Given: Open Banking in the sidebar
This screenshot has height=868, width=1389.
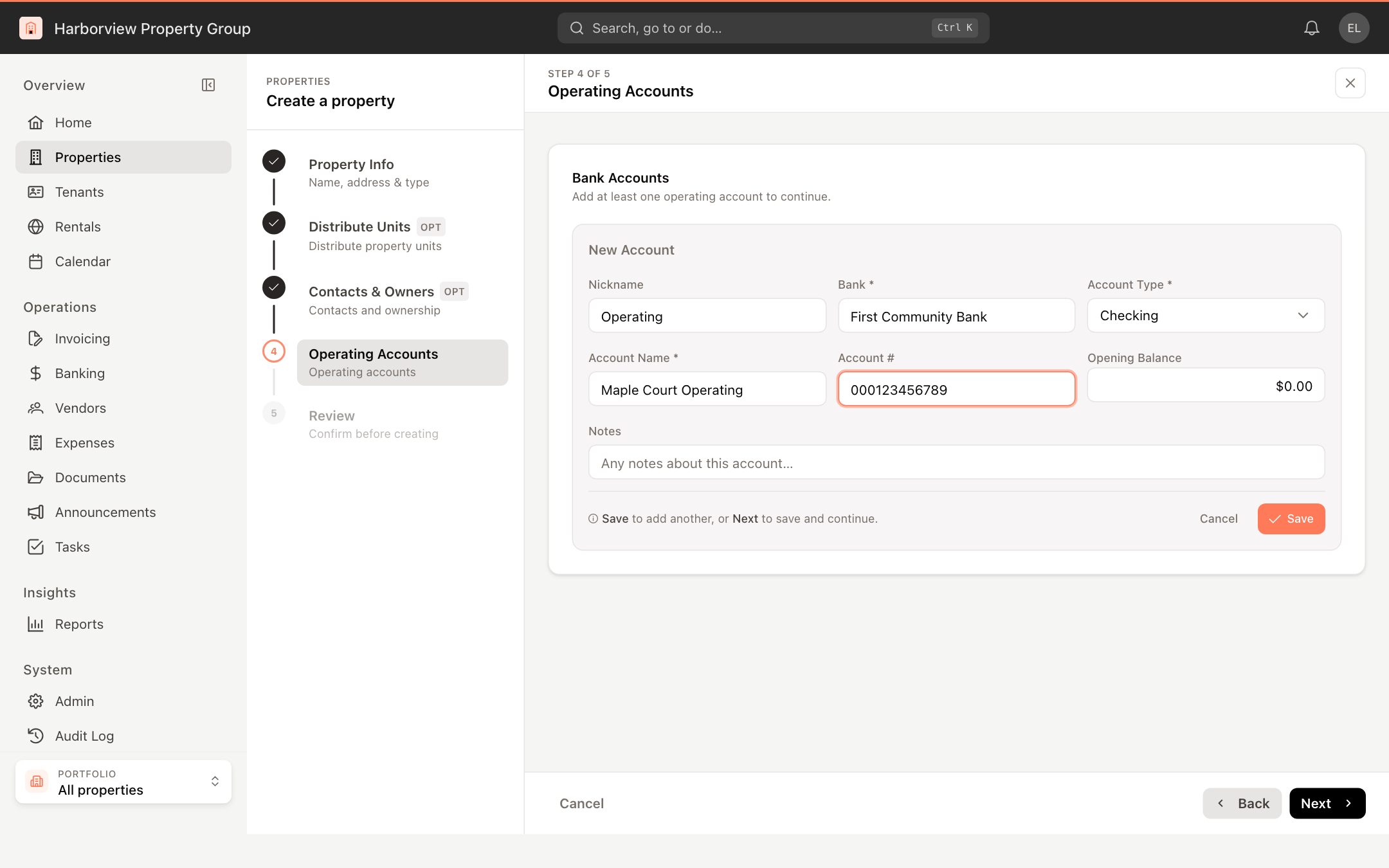Looking at the screenshot, I should (x=123, y=373).
